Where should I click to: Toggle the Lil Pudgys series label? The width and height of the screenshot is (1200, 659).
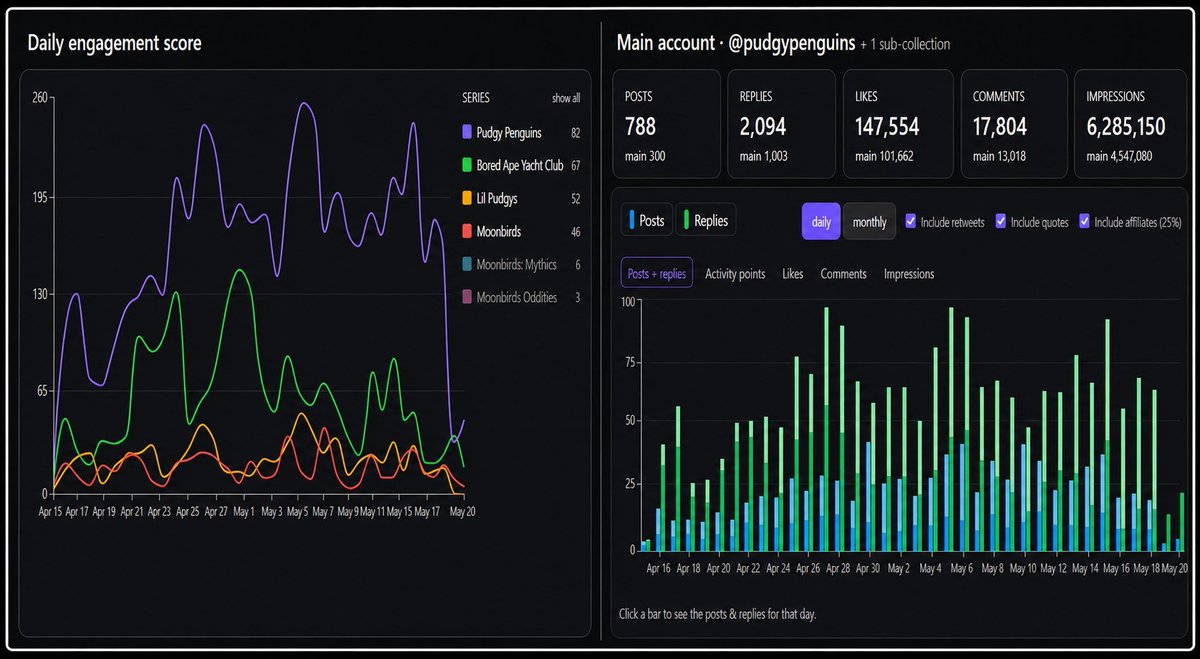(x=498, y=198)
